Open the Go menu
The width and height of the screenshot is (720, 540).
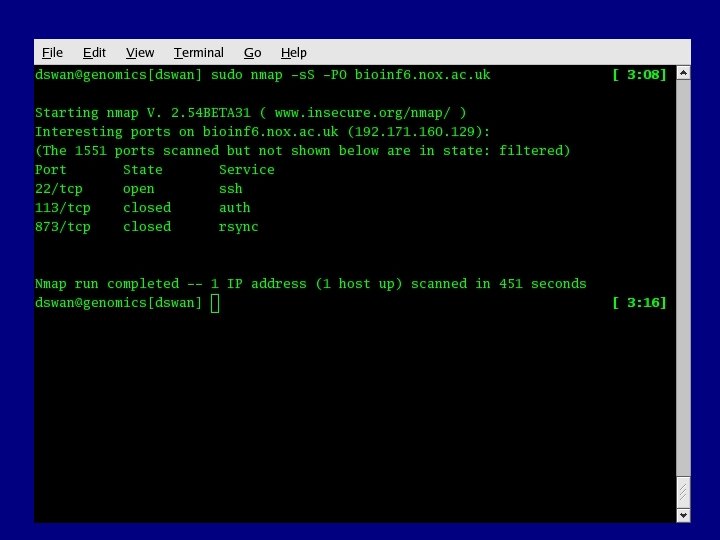[x=253, y=53]
